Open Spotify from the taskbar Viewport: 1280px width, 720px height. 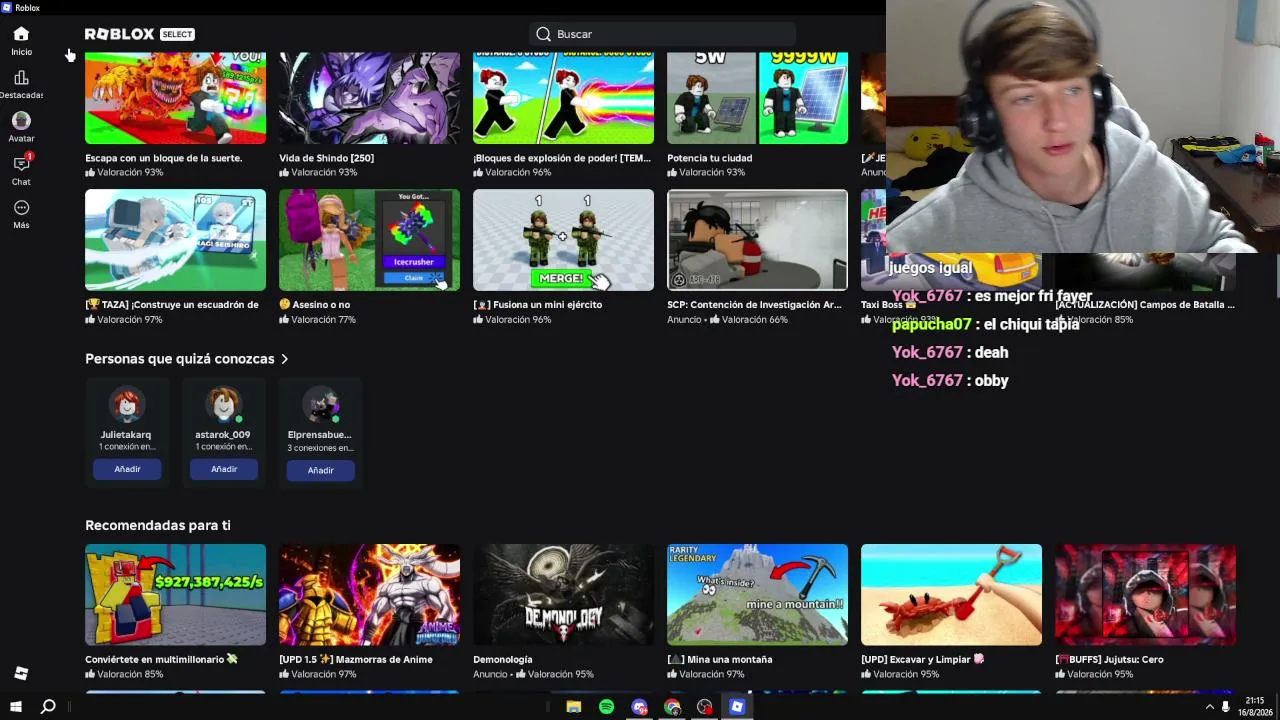coord(606,707)
